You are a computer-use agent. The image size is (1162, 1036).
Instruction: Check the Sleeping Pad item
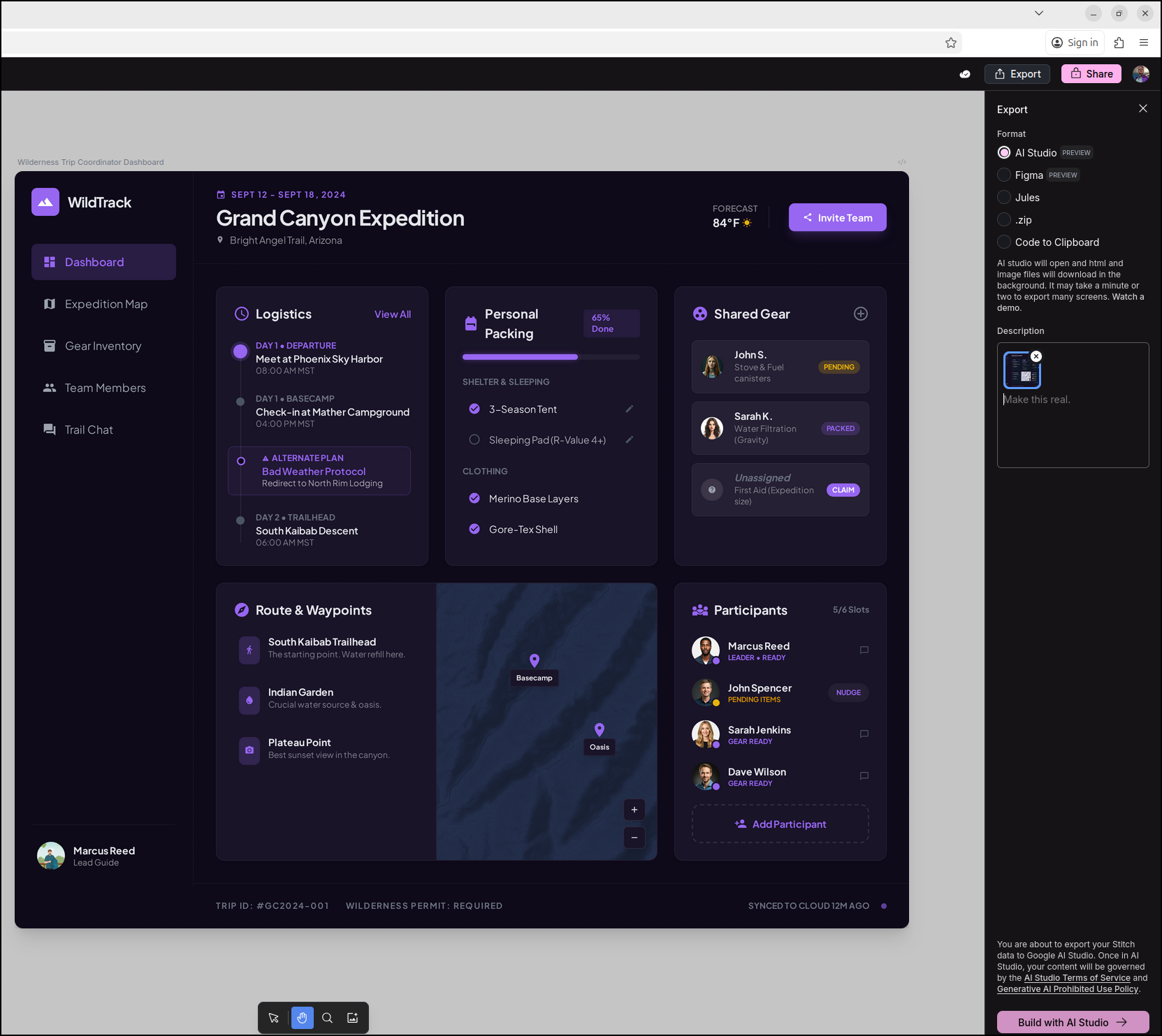[474, 439]
